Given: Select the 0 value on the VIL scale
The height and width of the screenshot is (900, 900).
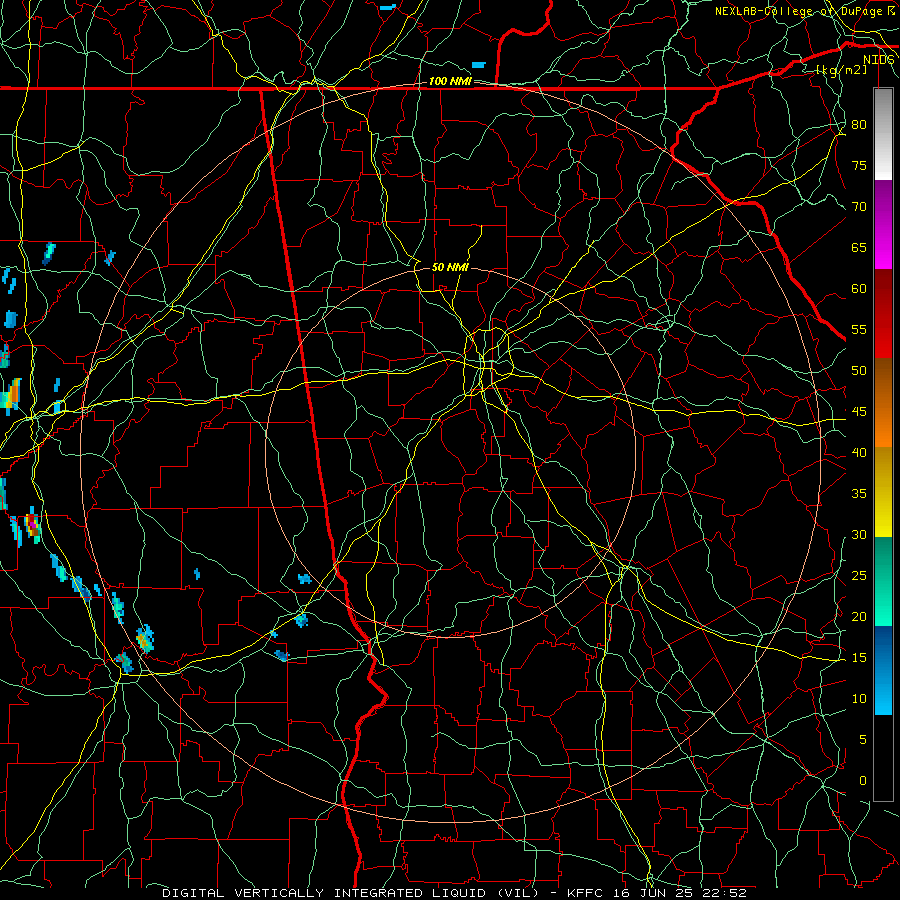Looking at the screenshot, I should pos(863,781).
